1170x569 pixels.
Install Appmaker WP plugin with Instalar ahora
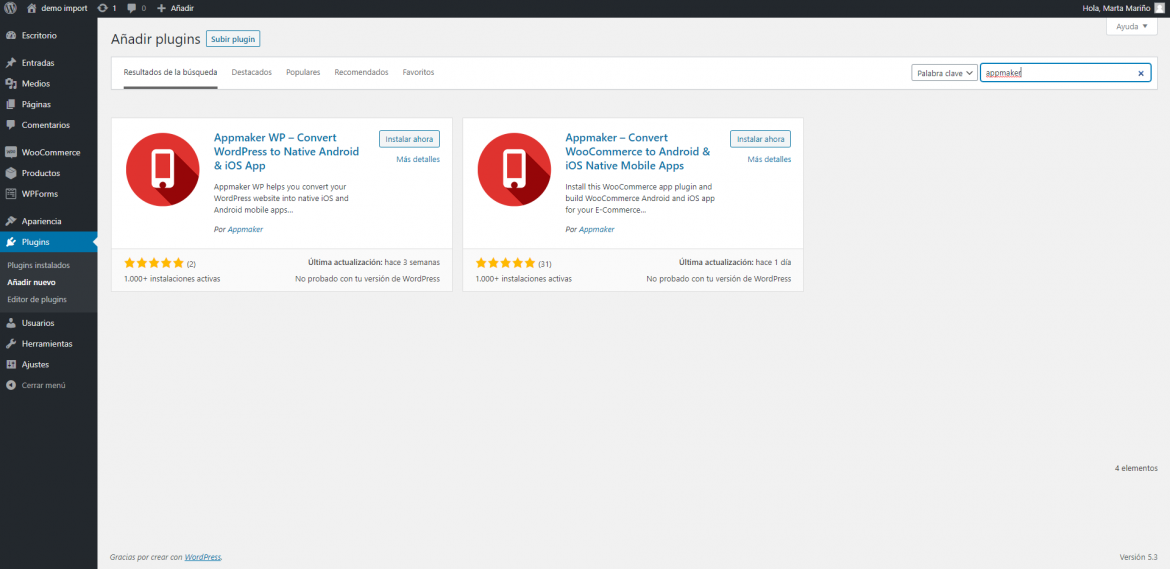point(409,139)
